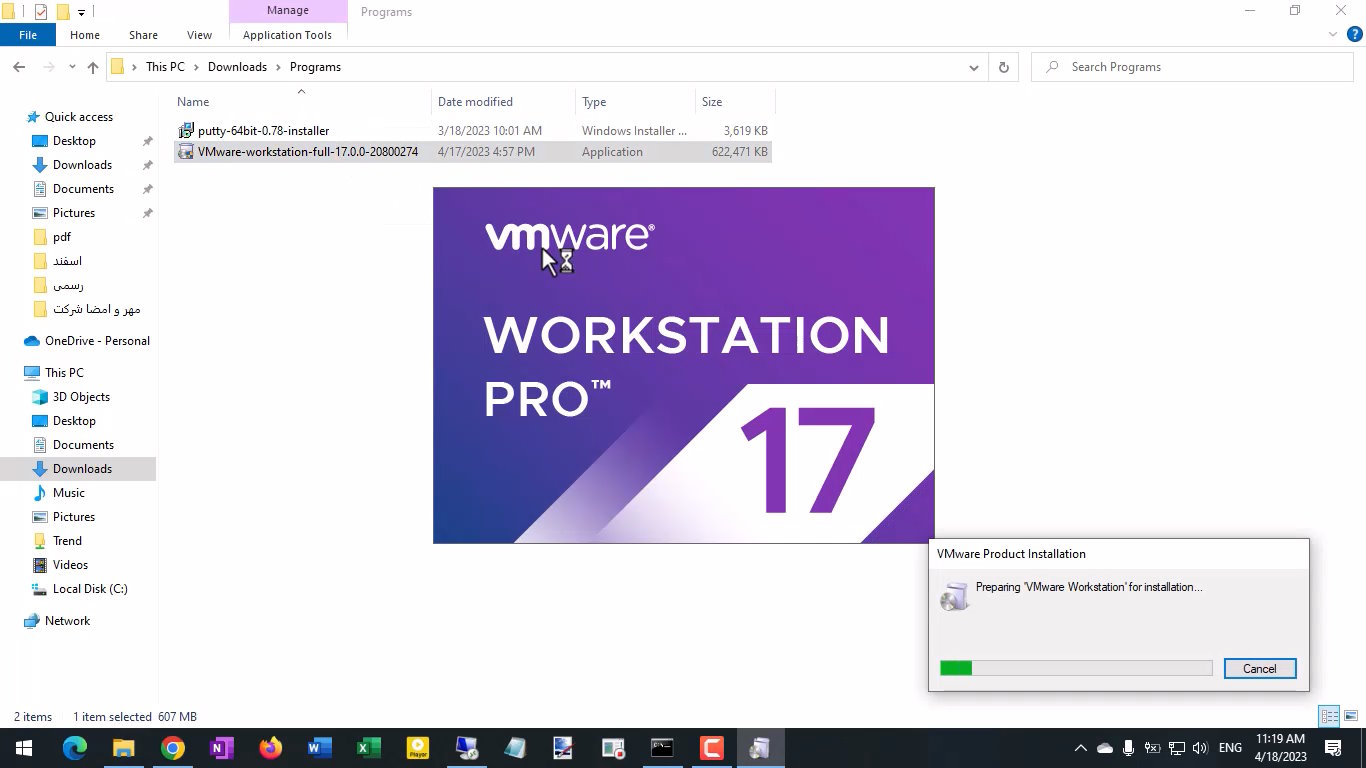Open the File menu
The width and height of the screenshot is (1366, 768).
pyautogui.click(x=28, y=35)
